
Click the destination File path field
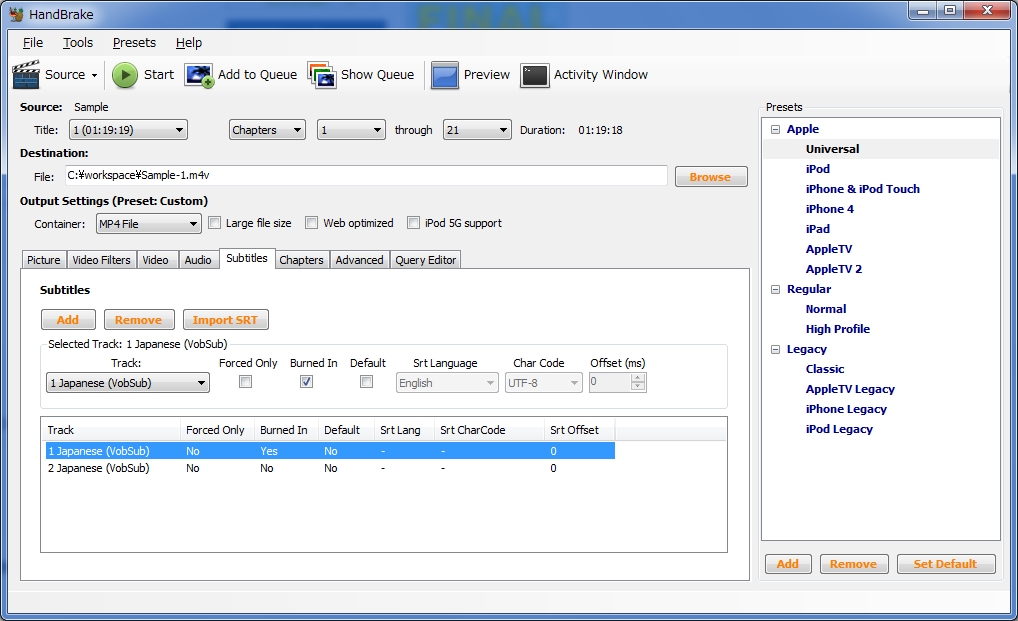click(366, 175)
